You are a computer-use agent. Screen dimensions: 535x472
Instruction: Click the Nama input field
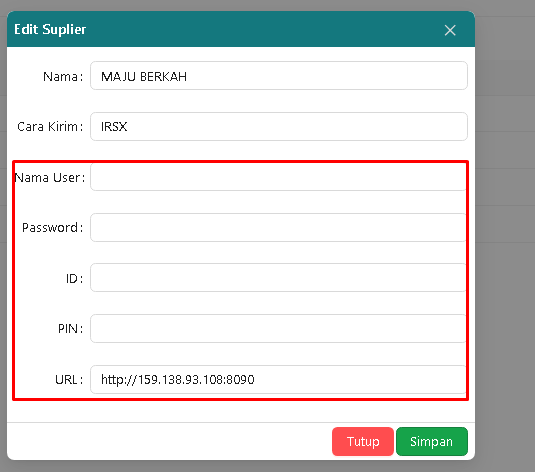(279, 76)
